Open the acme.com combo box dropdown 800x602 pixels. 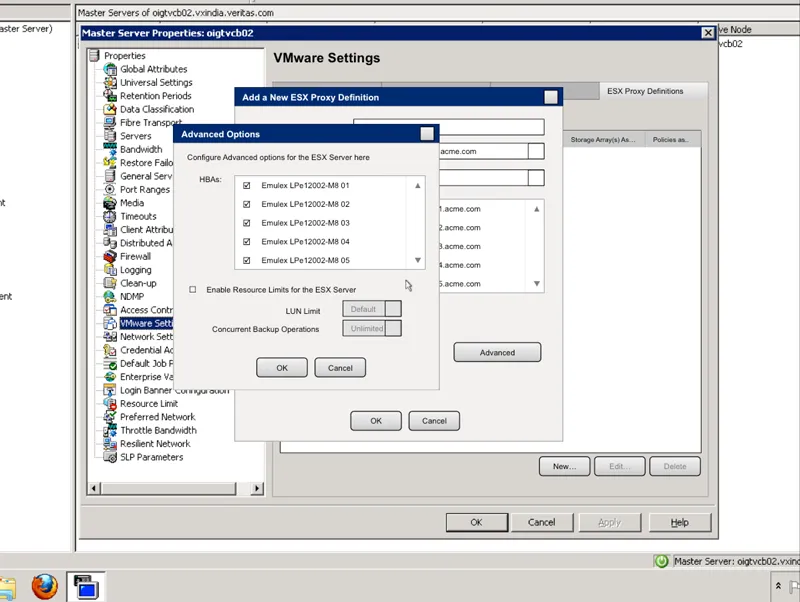pos(536,151)
